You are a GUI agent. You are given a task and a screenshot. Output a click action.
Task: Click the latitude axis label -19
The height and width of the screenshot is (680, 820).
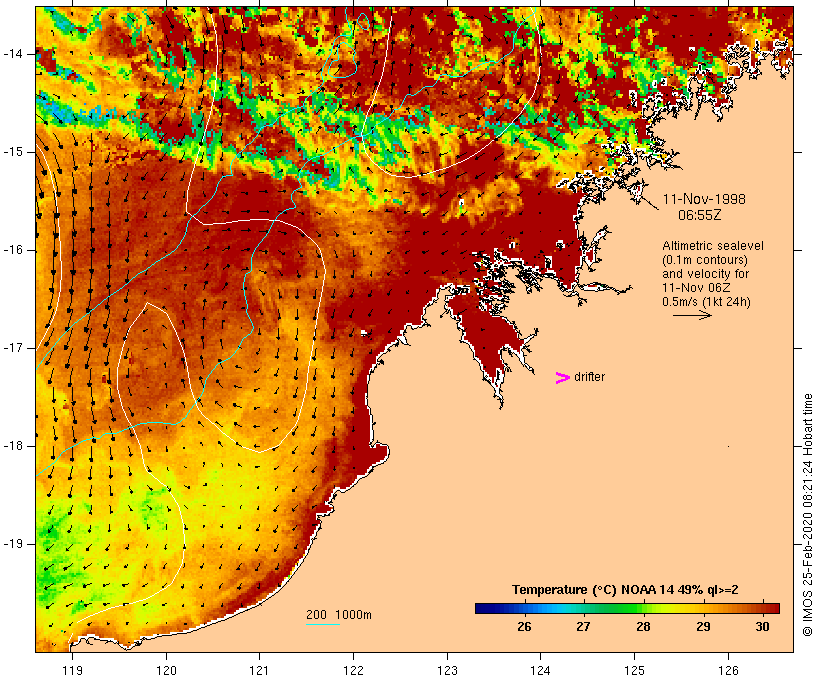[12, 544]
